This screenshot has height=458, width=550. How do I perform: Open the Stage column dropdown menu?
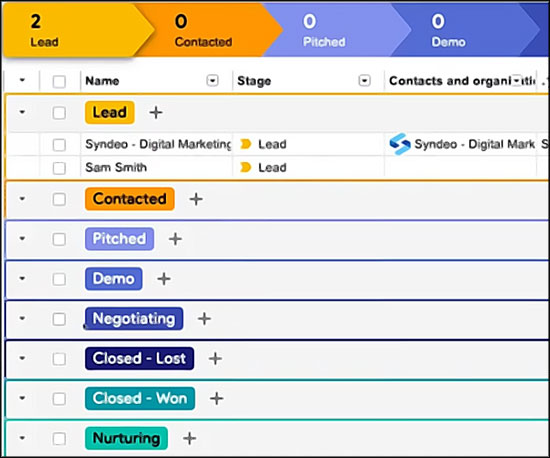[x=364, y=81]
